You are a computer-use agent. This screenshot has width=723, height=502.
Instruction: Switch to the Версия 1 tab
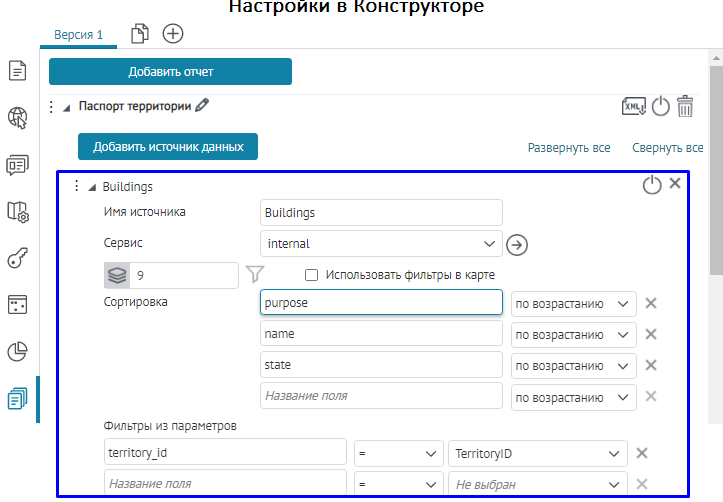78,35
